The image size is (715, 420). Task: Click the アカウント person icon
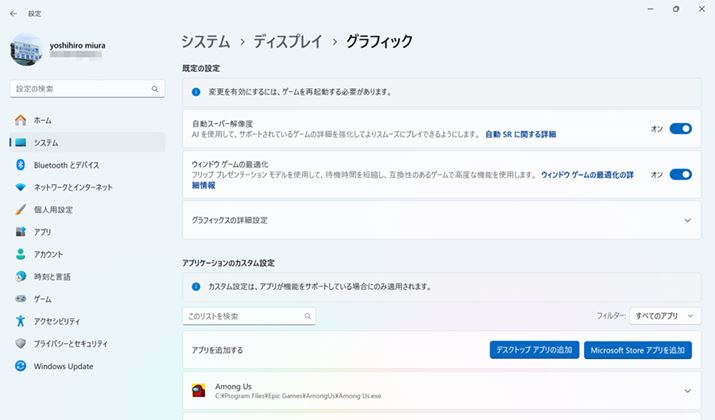(20, 254)
